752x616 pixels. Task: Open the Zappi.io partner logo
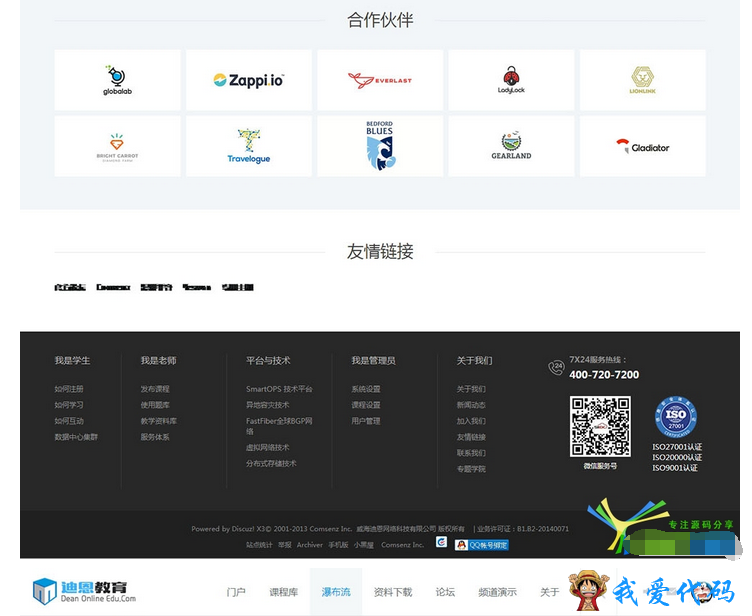point(248,80)
